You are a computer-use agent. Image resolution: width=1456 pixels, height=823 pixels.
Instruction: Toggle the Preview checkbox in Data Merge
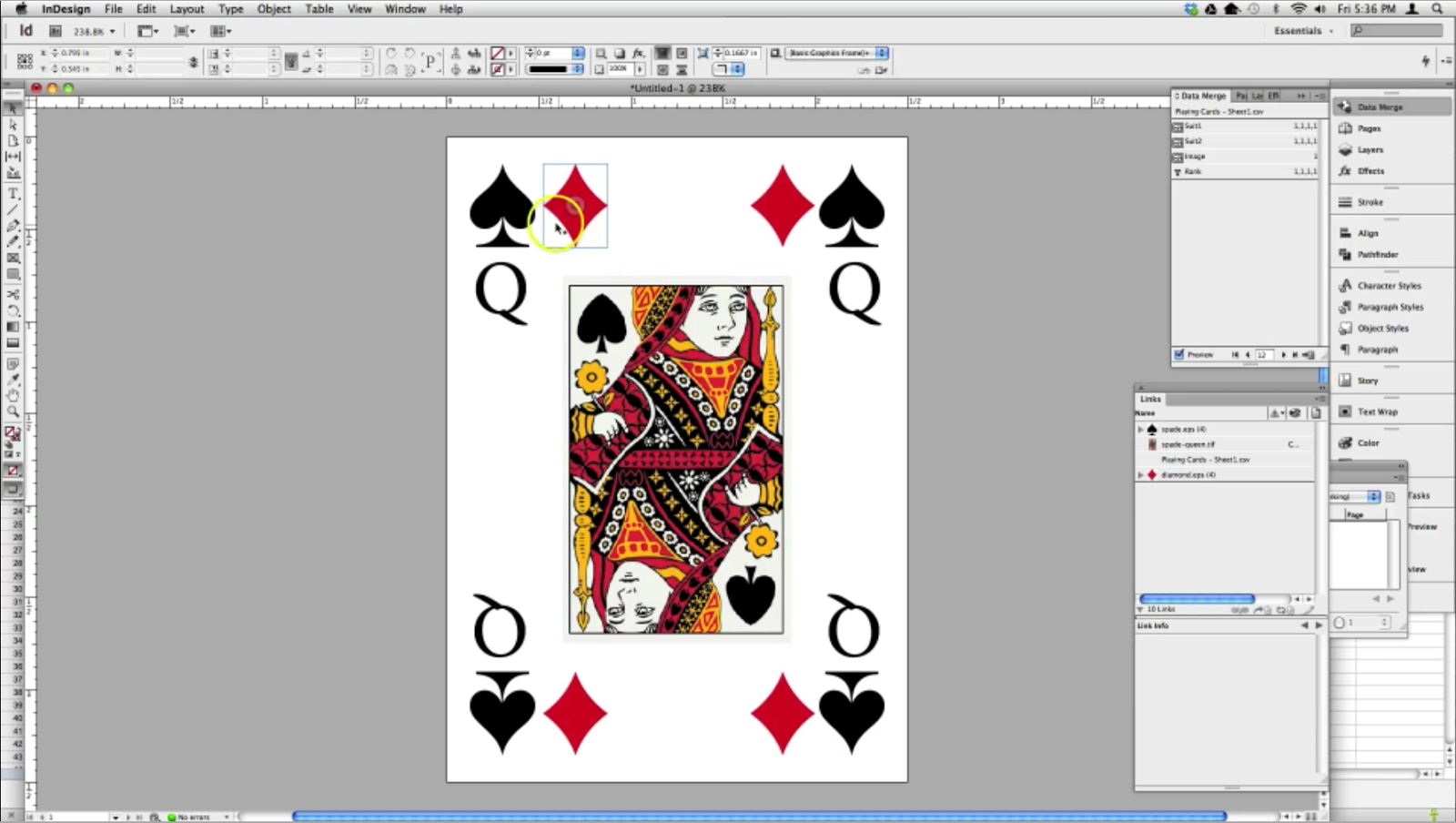pyautogui.click(x=1178, y=354)
